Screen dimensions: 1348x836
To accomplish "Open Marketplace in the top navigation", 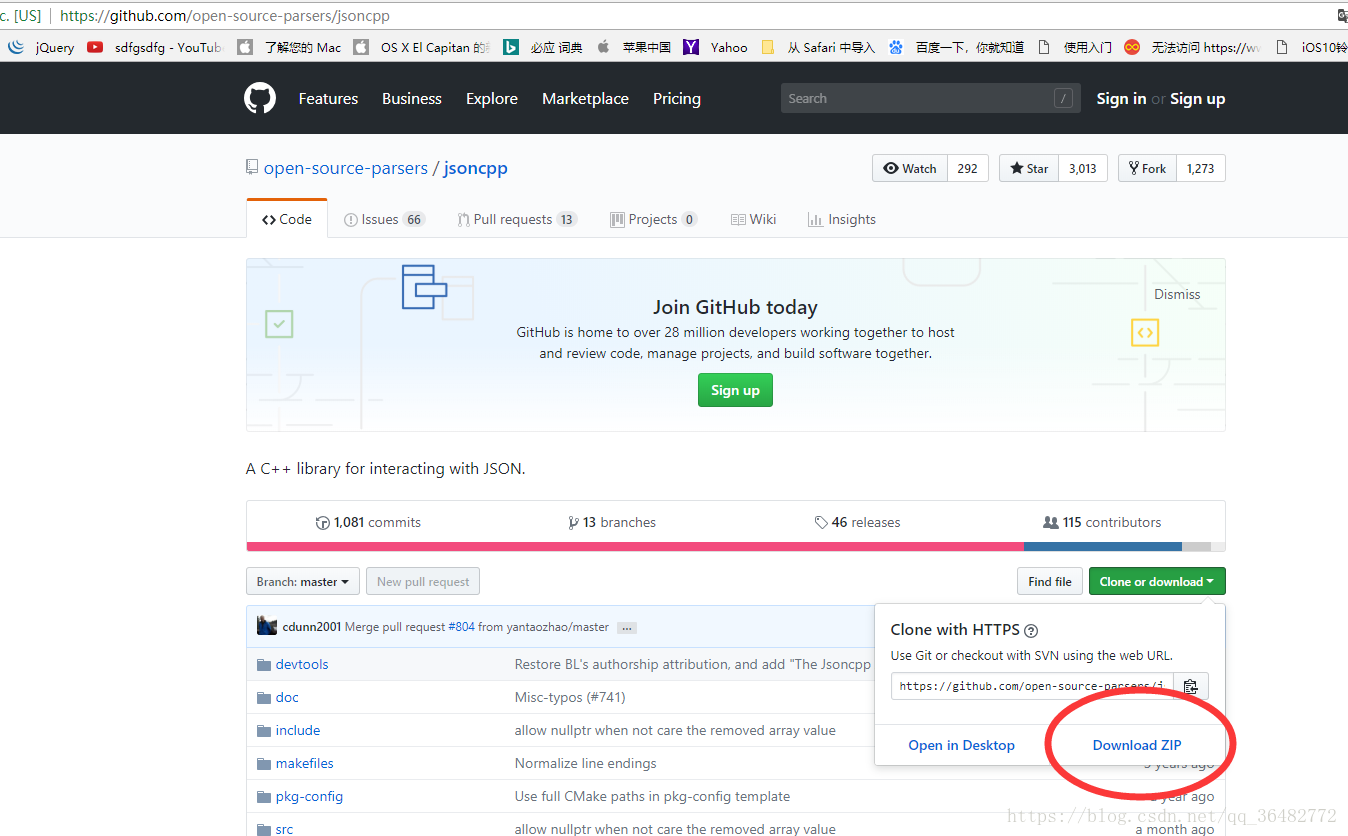I will [585, 98].
